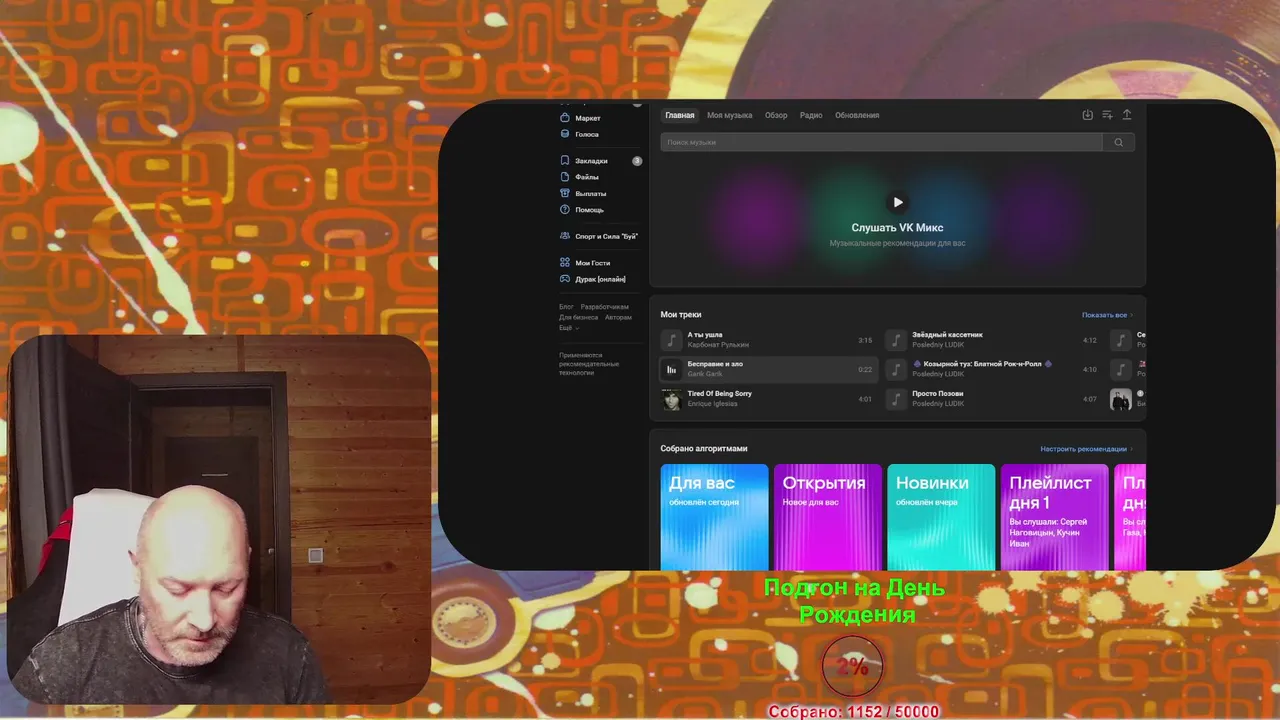Click the 4:07 duration of Просто Позови
The image size is (1280, 720).
tap(1090, 399)
